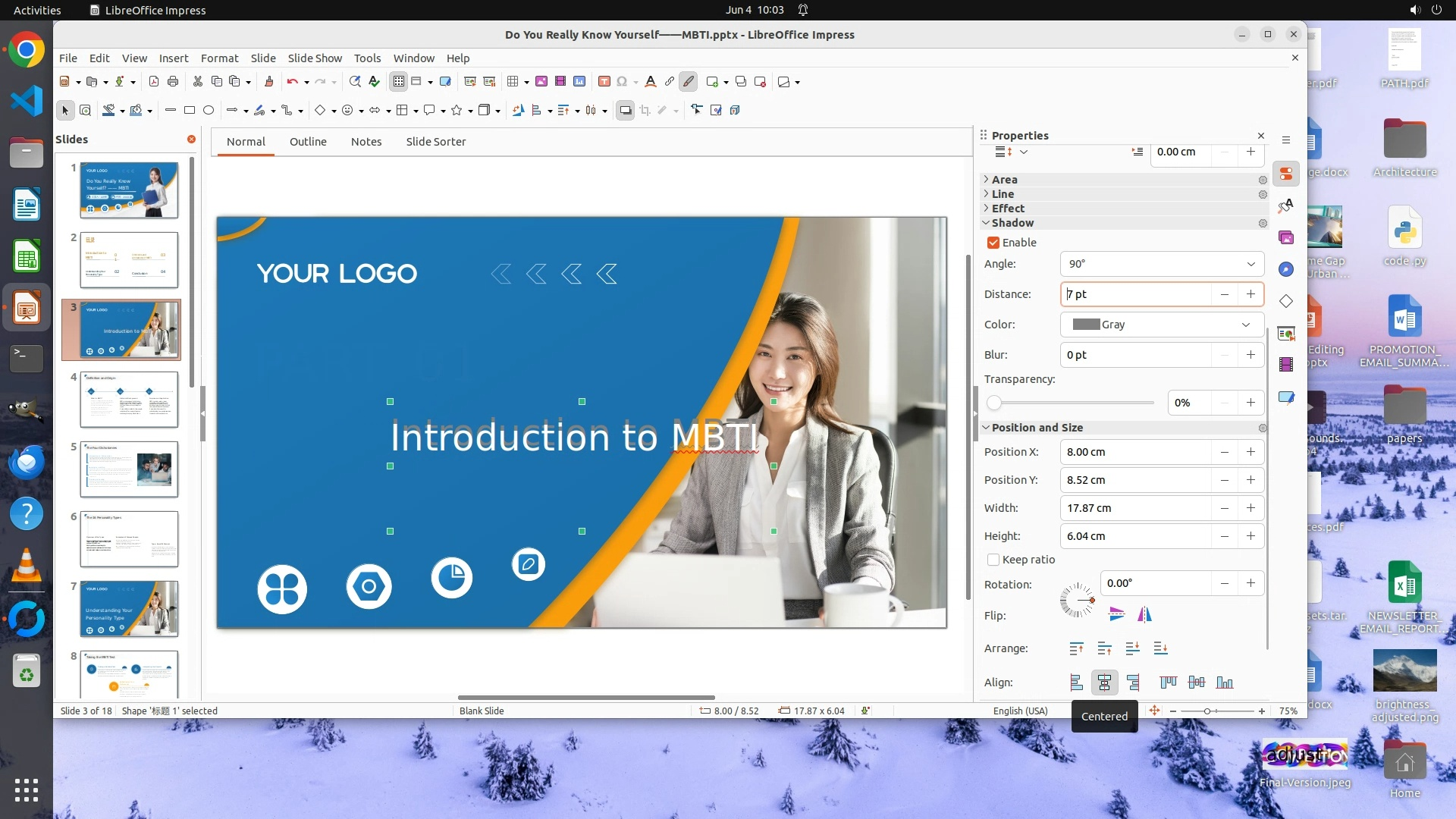This screenshot has width=1456, height=819.
Task: Open the Gallery sidebar deck
Action: coord(1286,237)
